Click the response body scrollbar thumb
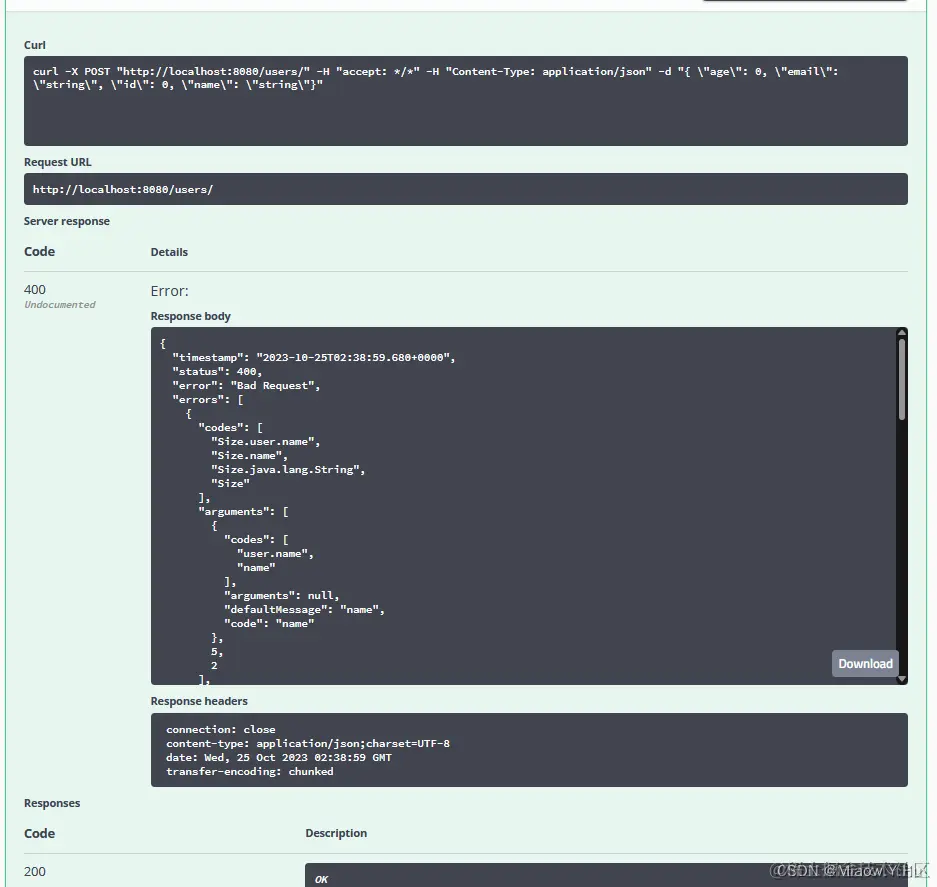This screenshot has width=937, height=887. click(x=902, y=379)
